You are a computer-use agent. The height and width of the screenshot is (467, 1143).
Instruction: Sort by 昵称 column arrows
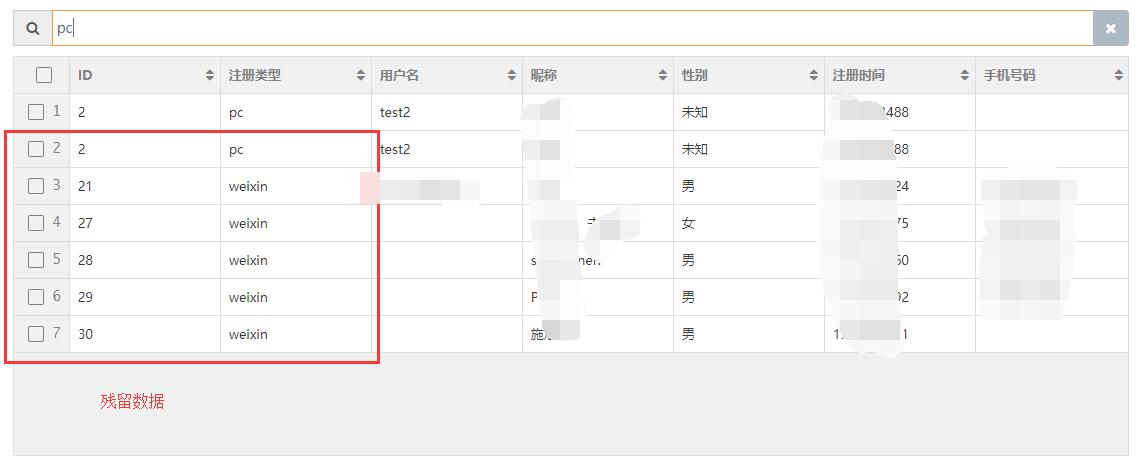pyautogui.click(x=663, y=75)
